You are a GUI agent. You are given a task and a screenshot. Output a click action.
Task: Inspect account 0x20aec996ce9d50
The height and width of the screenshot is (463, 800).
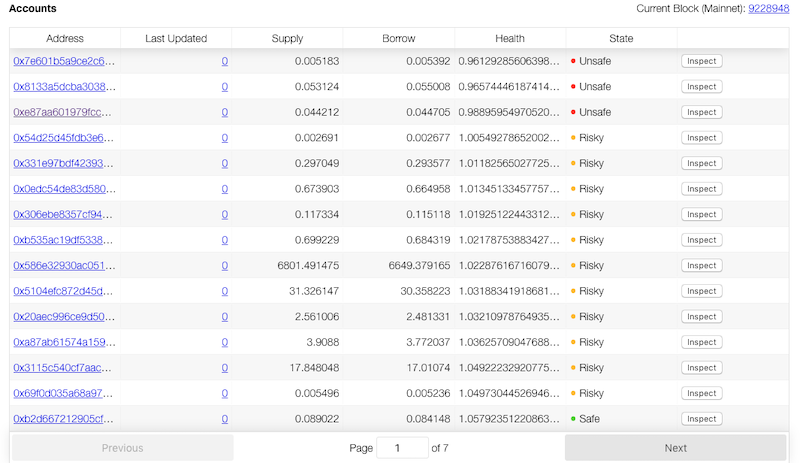click(x=702, y=316)
